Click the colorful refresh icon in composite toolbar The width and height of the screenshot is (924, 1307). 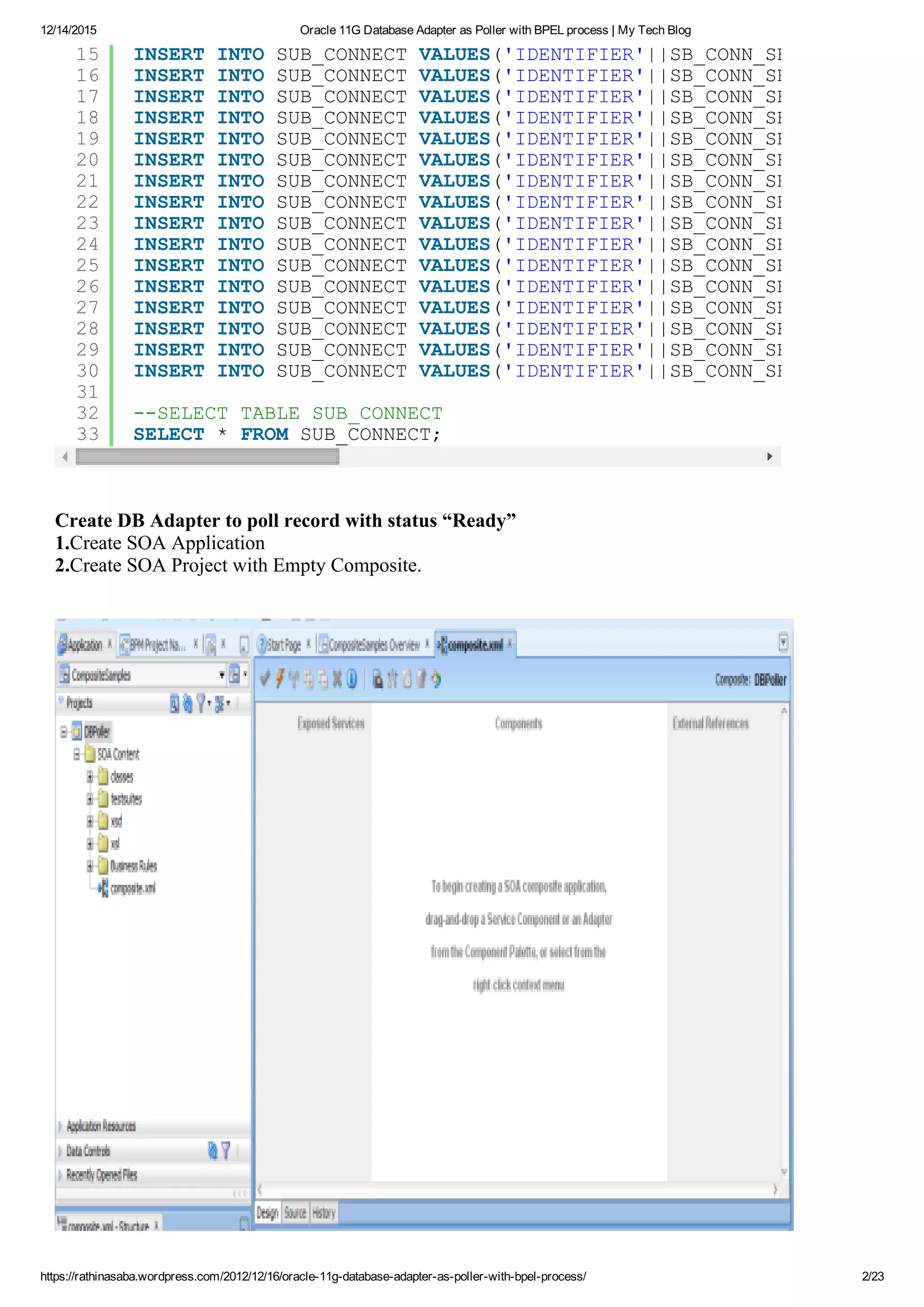[436, 679]
